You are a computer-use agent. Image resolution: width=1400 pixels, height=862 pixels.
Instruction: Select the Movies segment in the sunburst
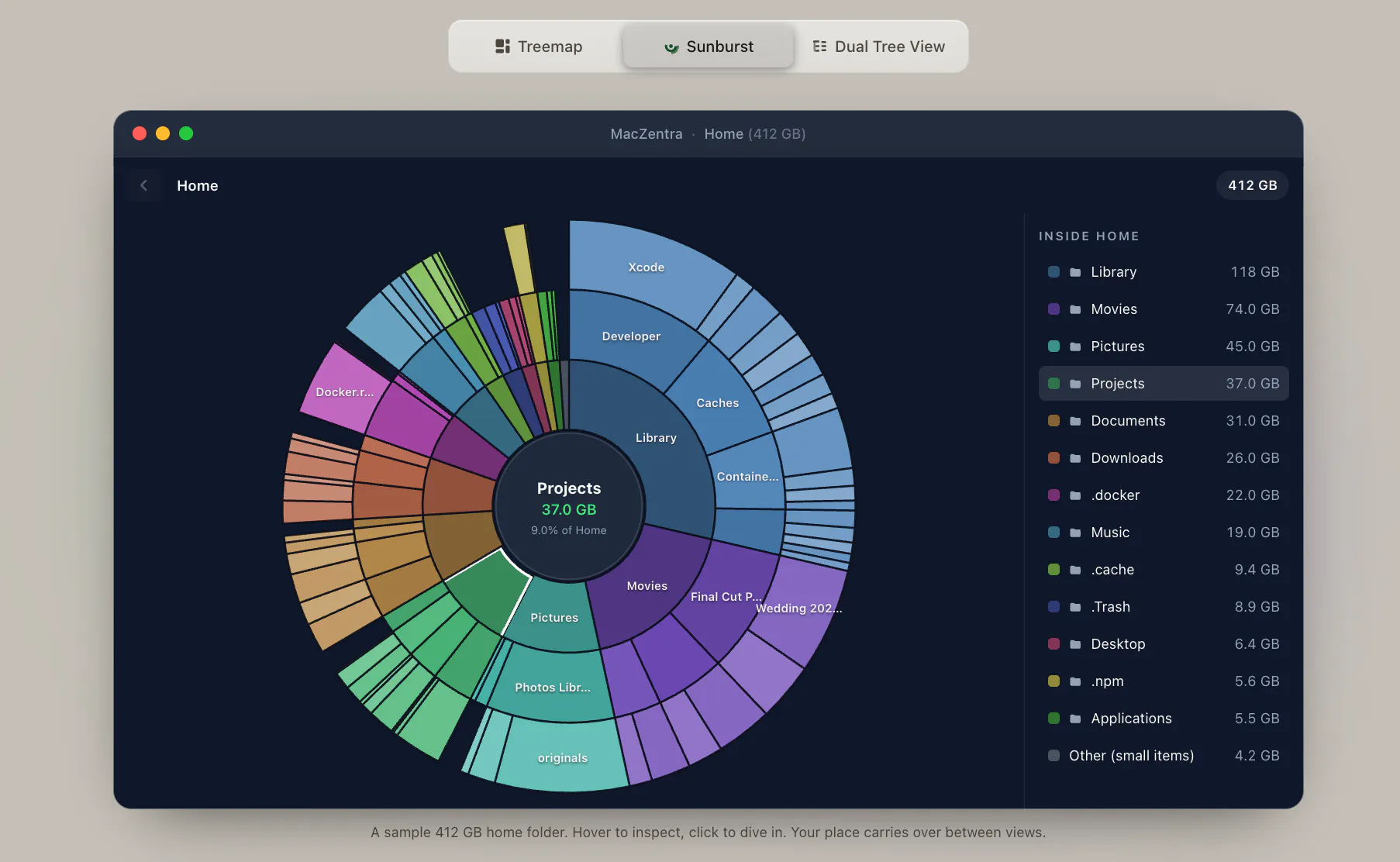click(x=647, y=586)
